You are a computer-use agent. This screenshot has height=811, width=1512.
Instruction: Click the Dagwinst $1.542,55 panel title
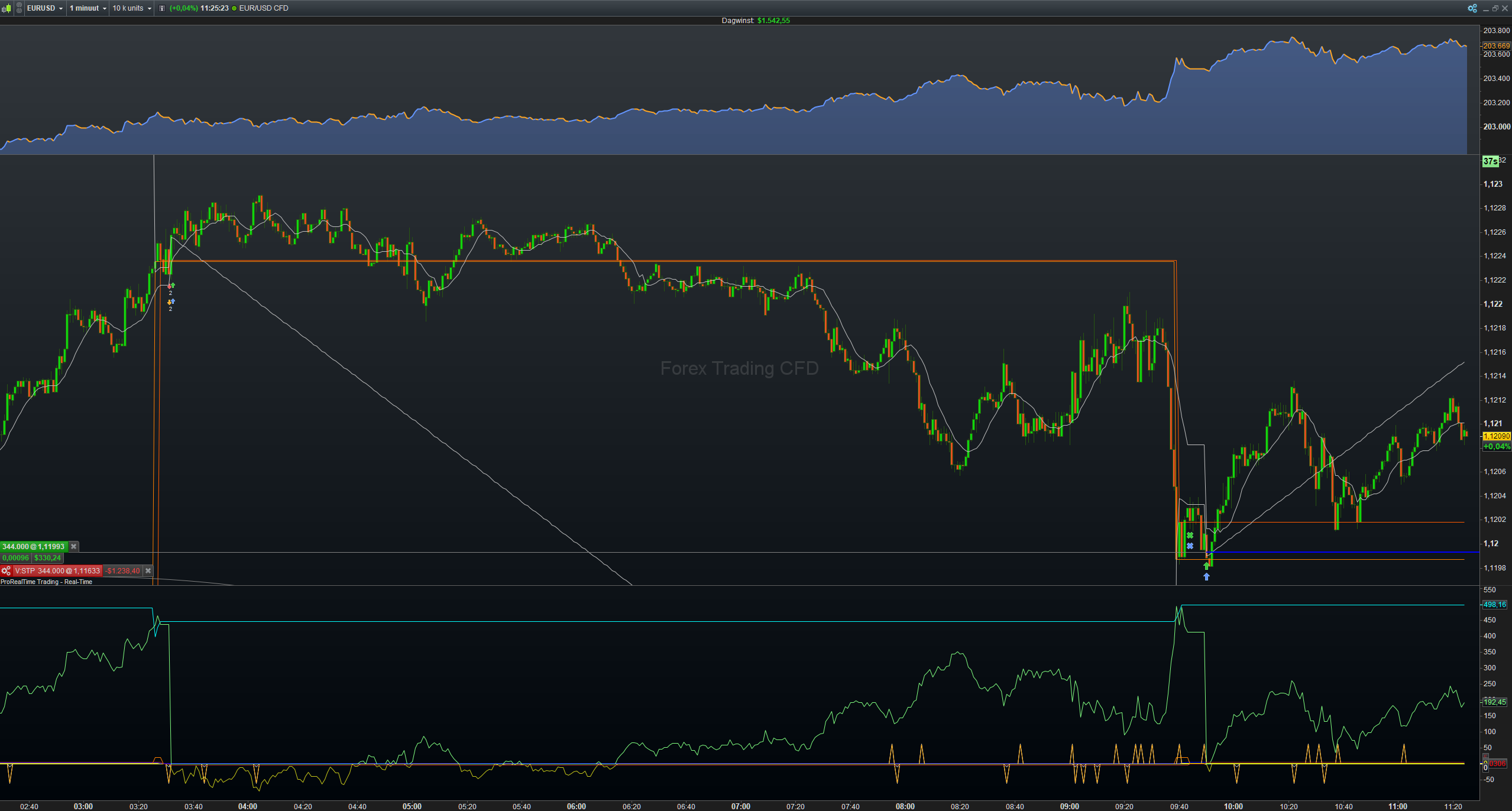[755, 21]
